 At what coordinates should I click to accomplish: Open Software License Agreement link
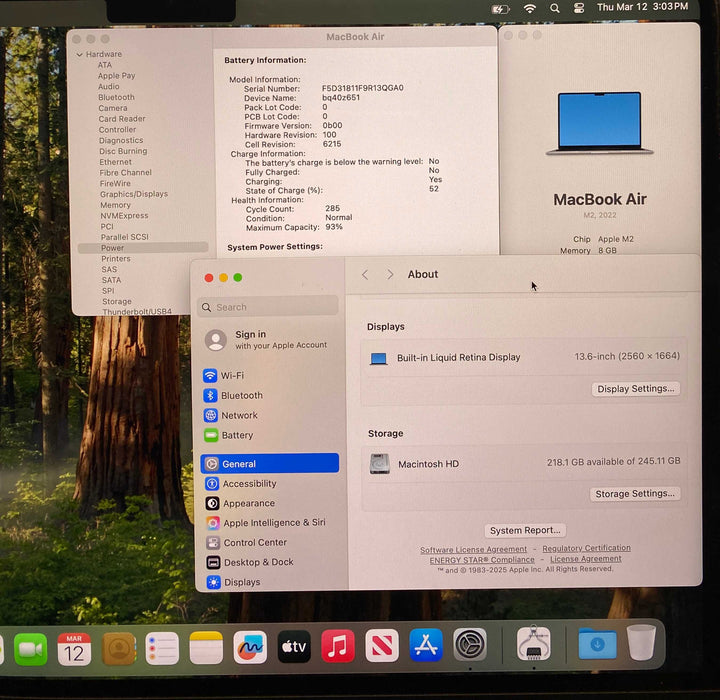tap(473, 549)
